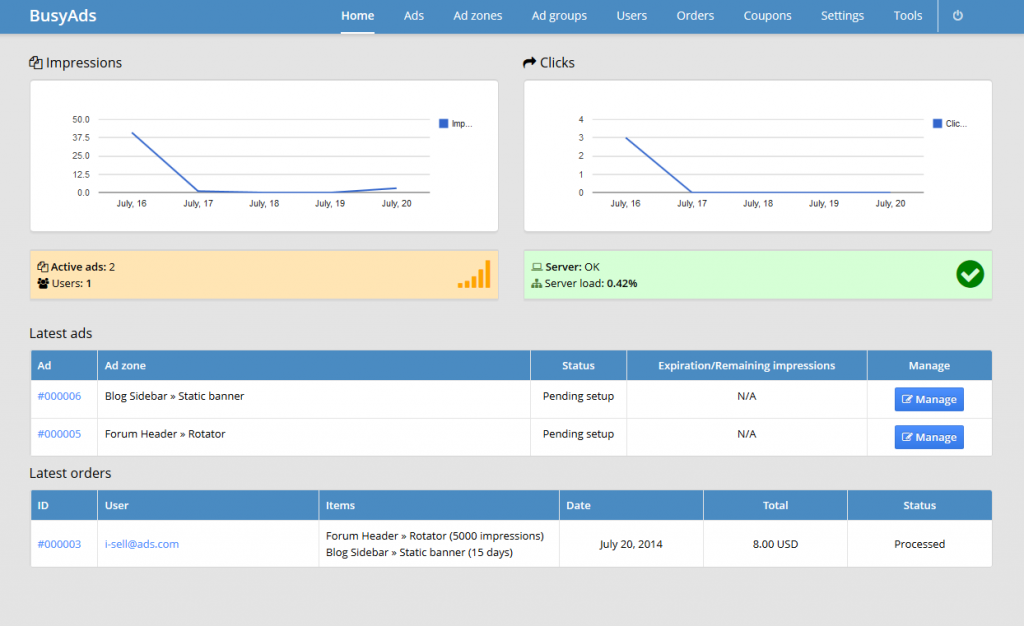Click the green server OK checkmark icon

click(969, 274)
